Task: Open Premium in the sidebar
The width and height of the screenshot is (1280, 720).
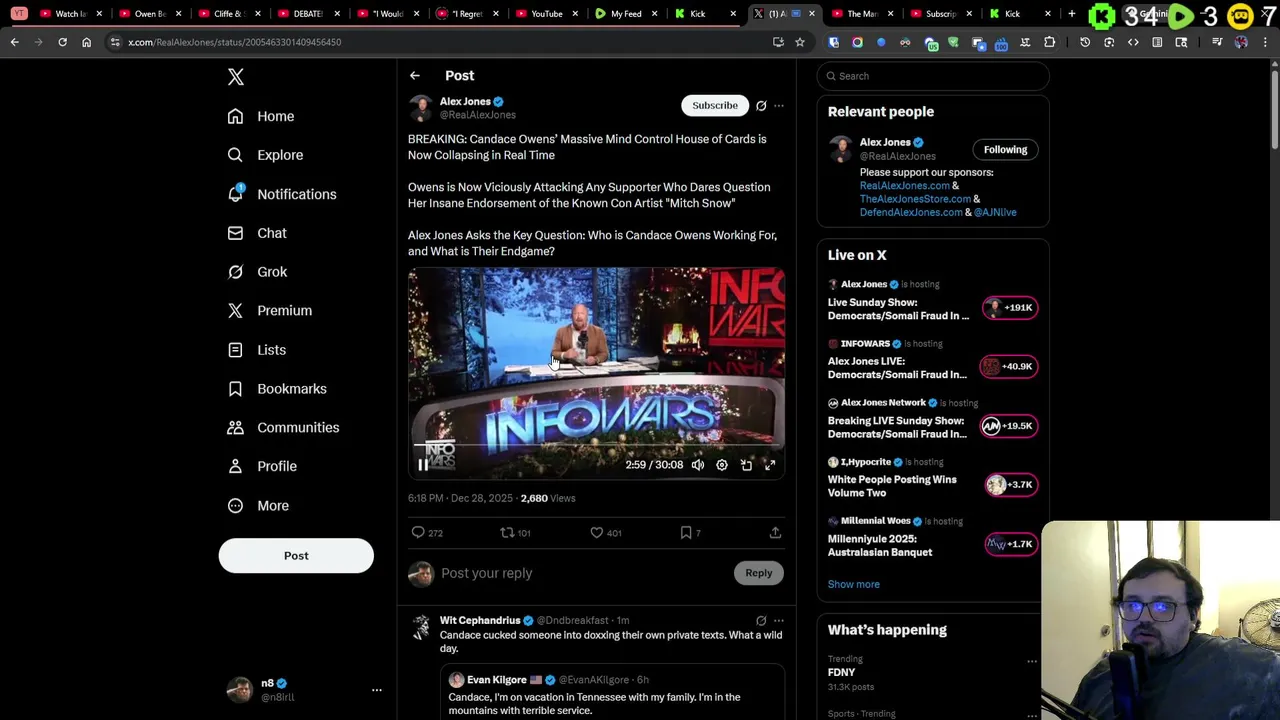Action: pyautogui.click(x=270, y=311)
